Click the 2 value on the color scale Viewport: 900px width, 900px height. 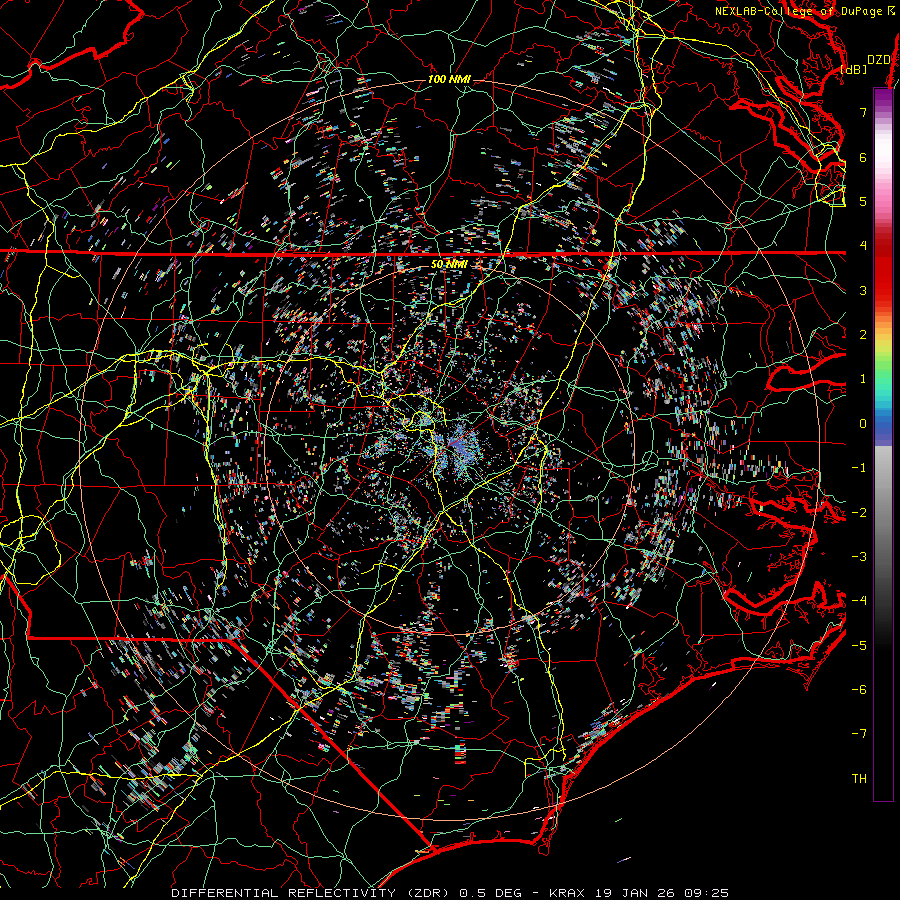coord(863,335)
